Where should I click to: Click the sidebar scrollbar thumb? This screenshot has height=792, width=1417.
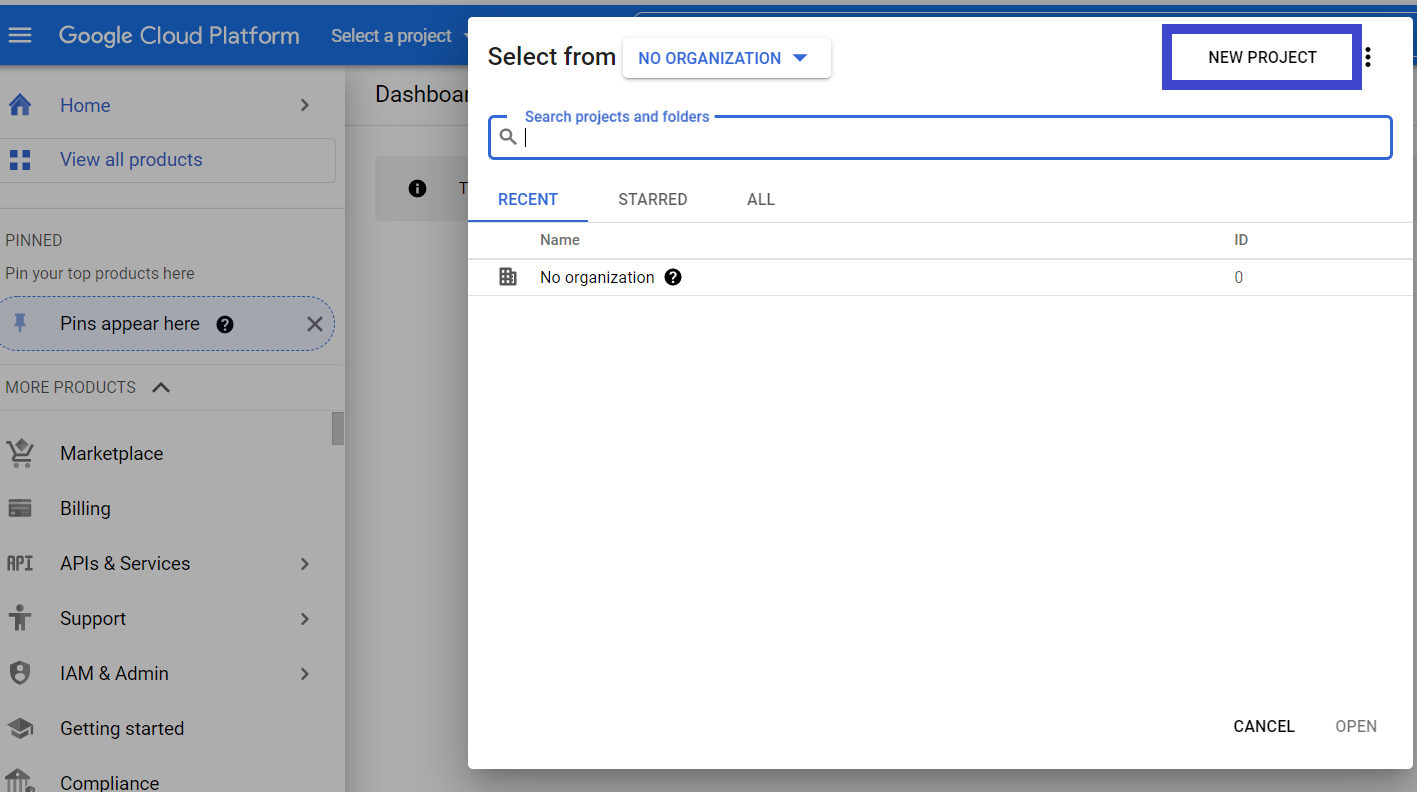point(338,428)
